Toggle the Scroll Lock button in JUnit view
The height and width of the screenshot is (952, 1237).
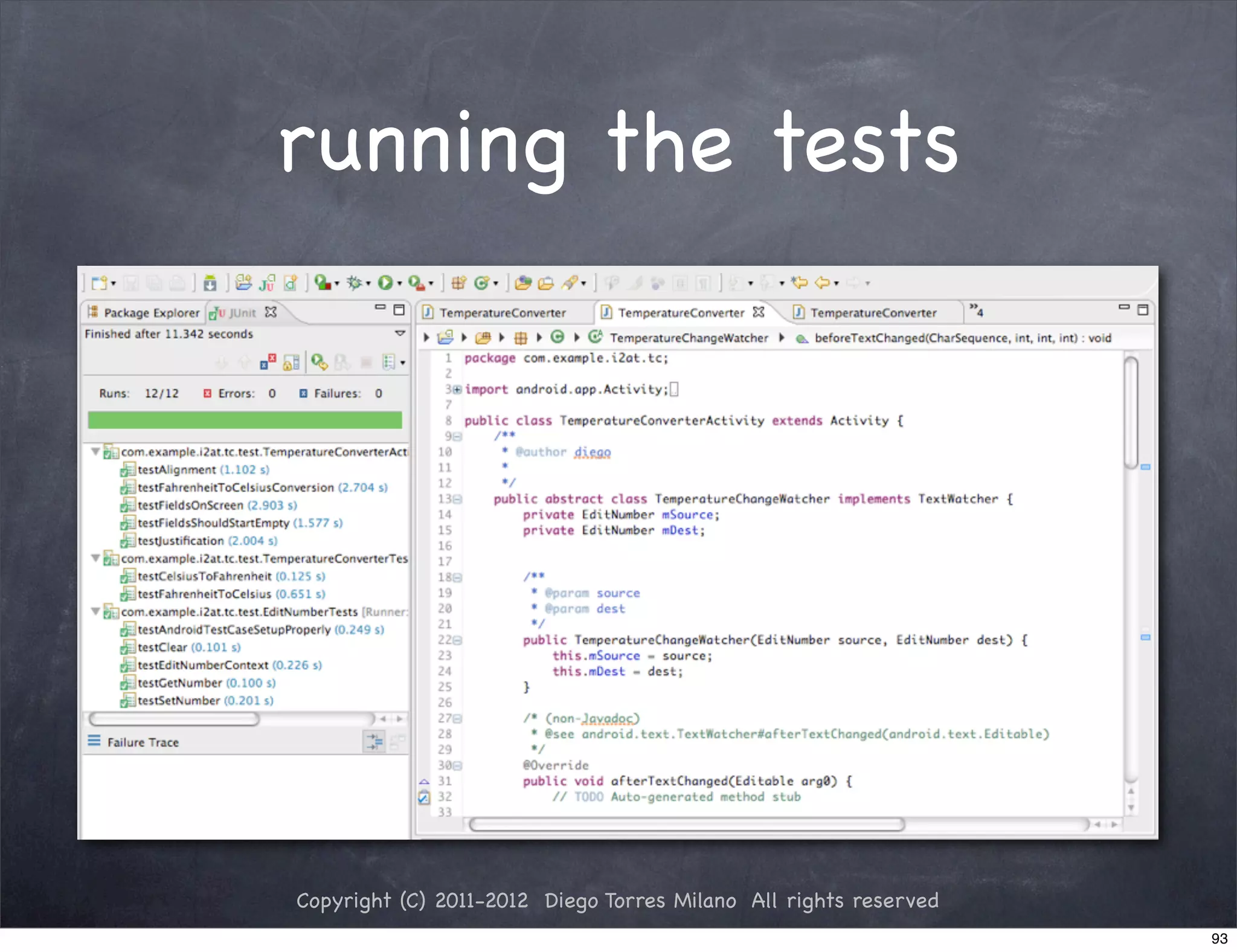(291, 362)
